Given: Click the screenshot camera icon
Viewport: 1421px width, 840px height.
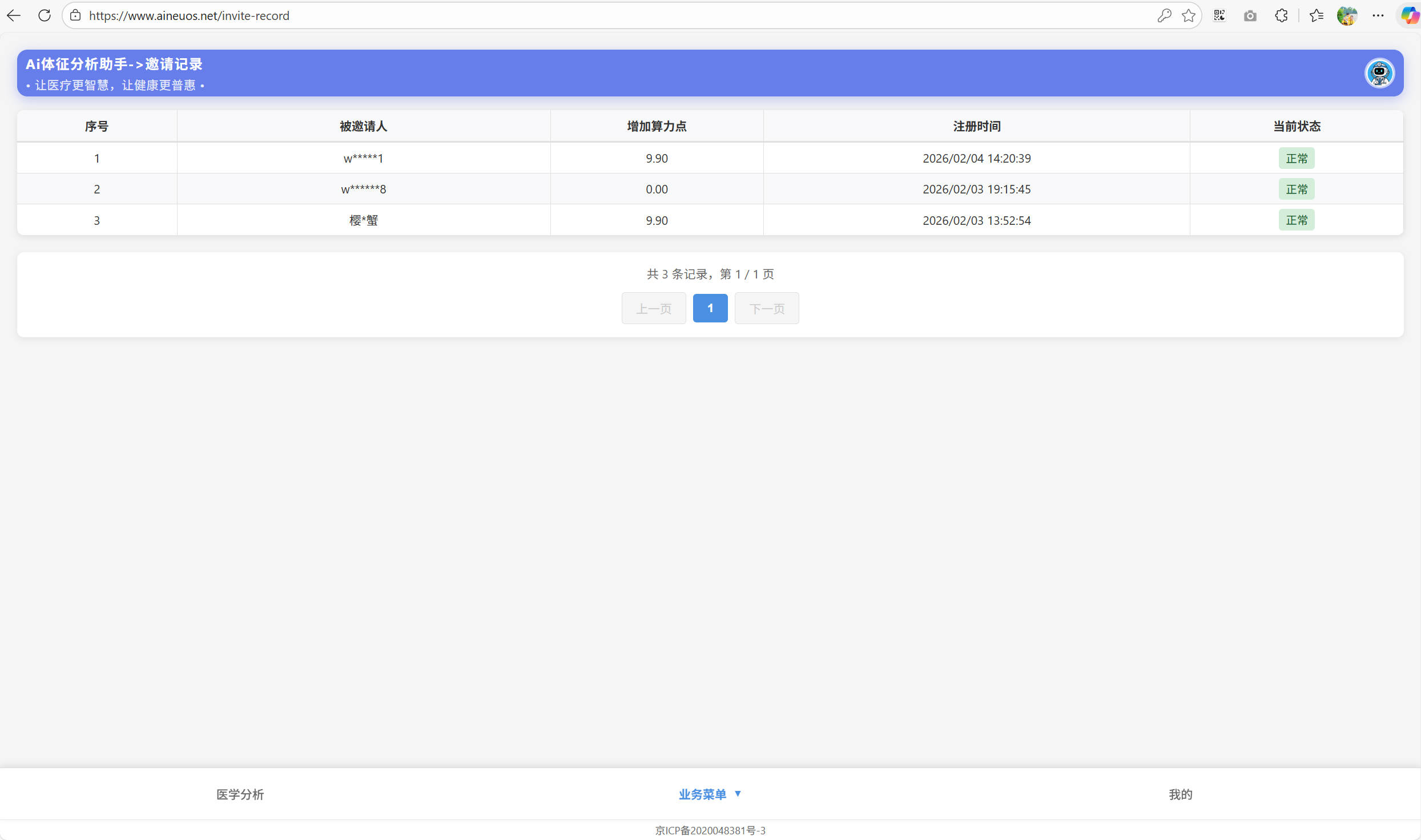Looking at the screenshot, I should click(x=1250, y=16).
